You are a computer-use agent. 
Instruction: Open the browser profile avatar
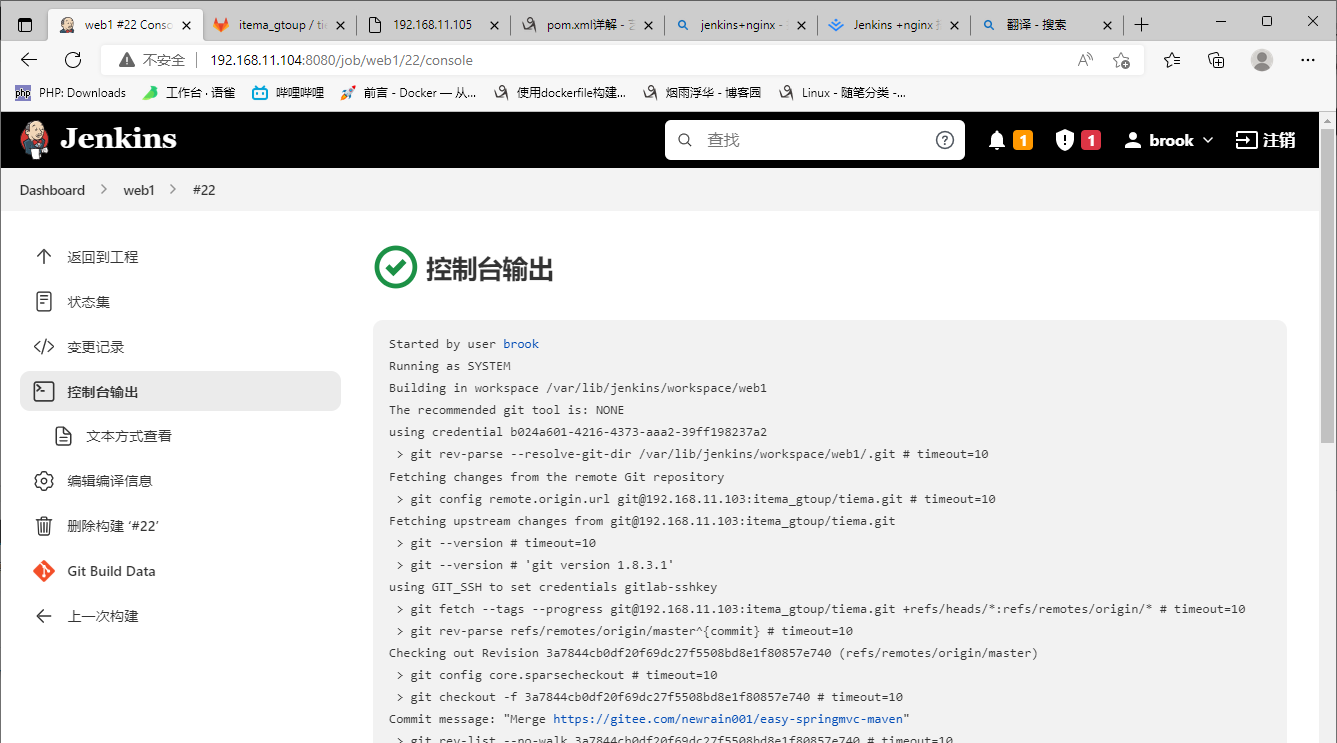point(1262,60)
